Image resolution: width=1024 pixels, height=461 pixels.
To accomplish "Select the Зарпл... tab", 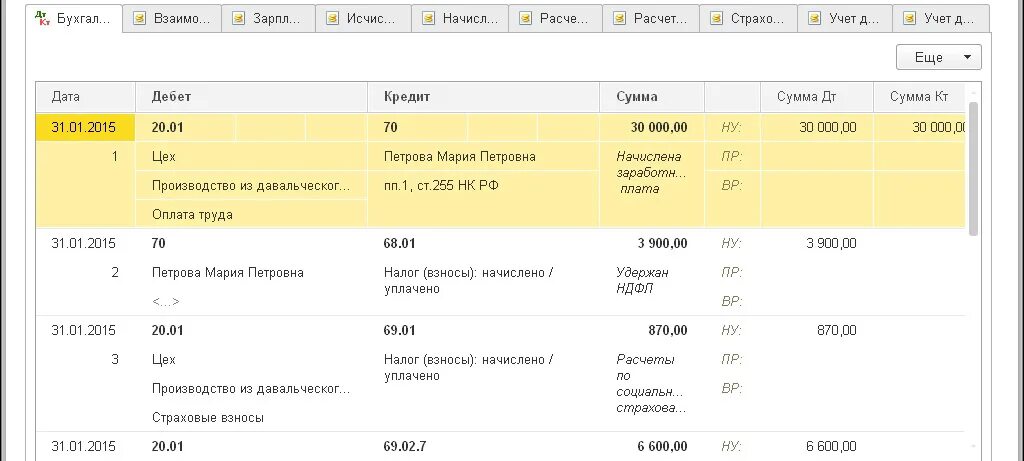I will (268, 18).
